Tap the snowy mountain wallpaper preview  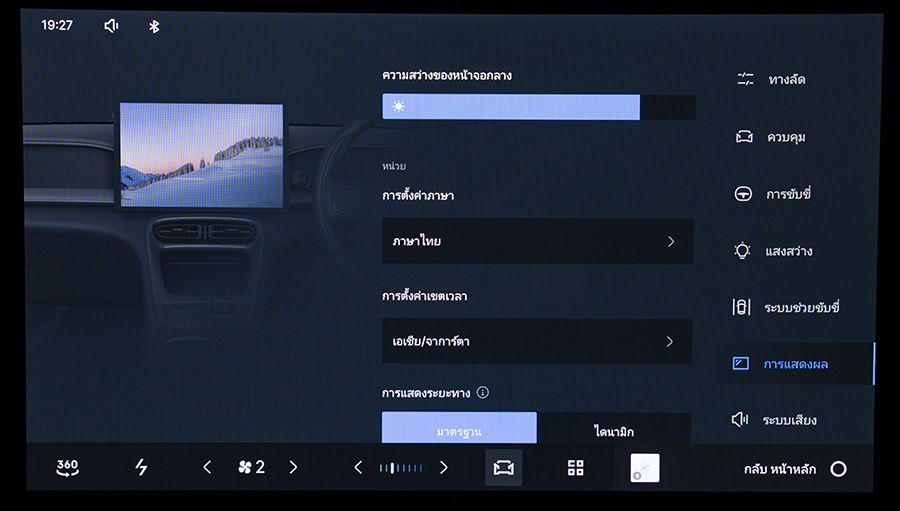pyautogui.click(x=201, y=155)
